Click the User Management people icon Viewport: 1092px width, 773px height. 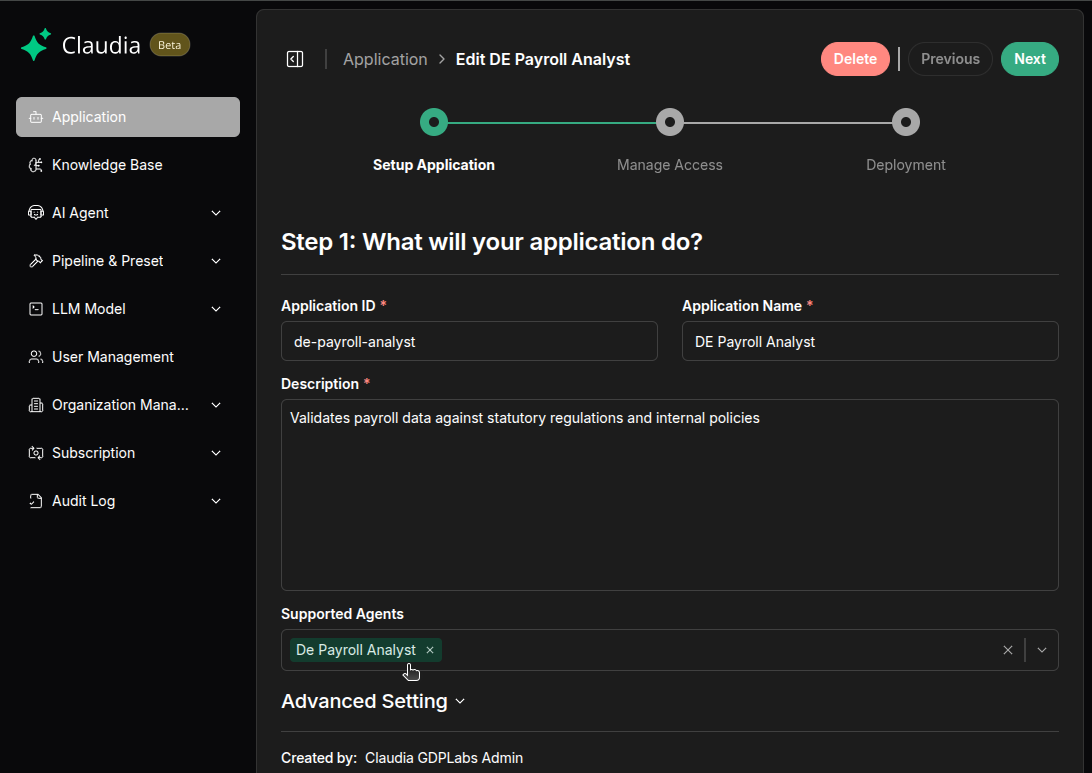(36, 357)
